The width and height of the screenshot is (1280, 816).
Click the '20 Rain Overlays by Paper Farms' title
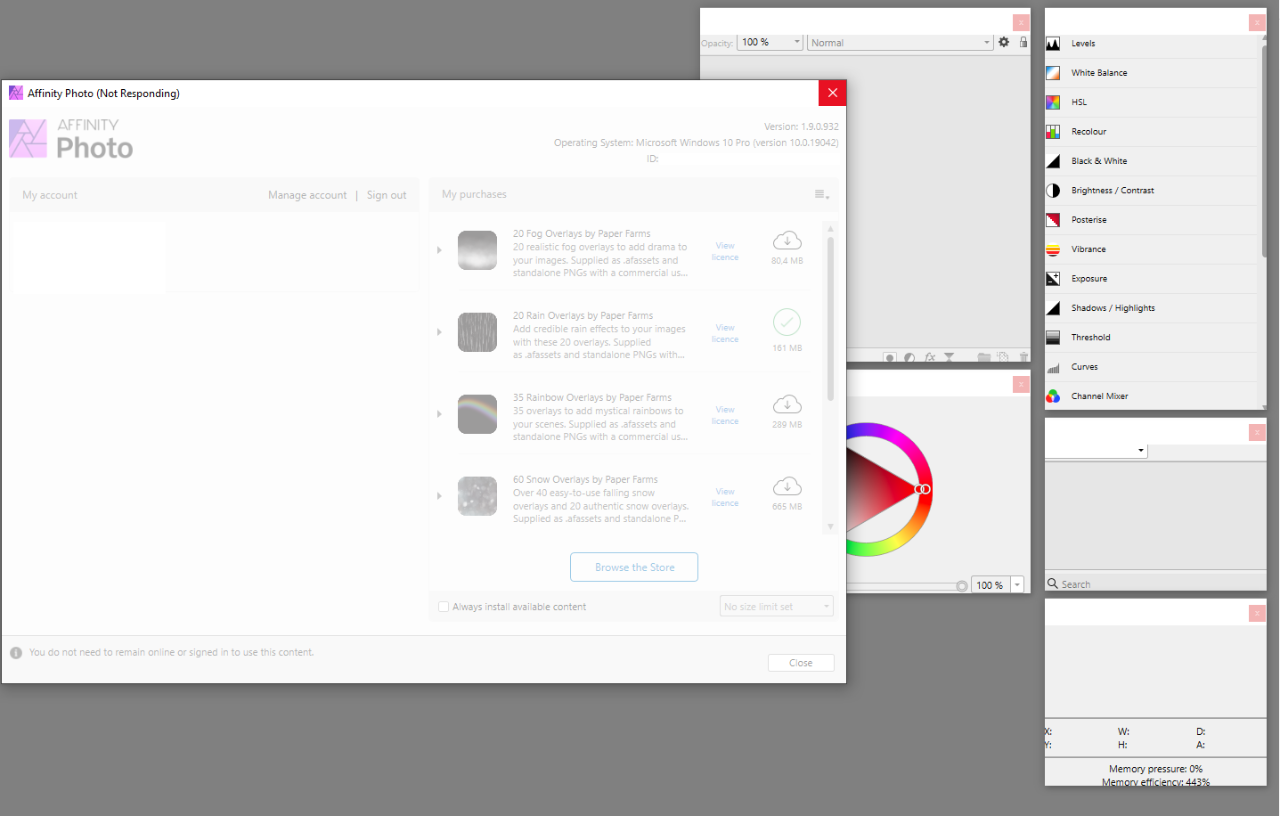pyautogui.click(x=583, y=316)
